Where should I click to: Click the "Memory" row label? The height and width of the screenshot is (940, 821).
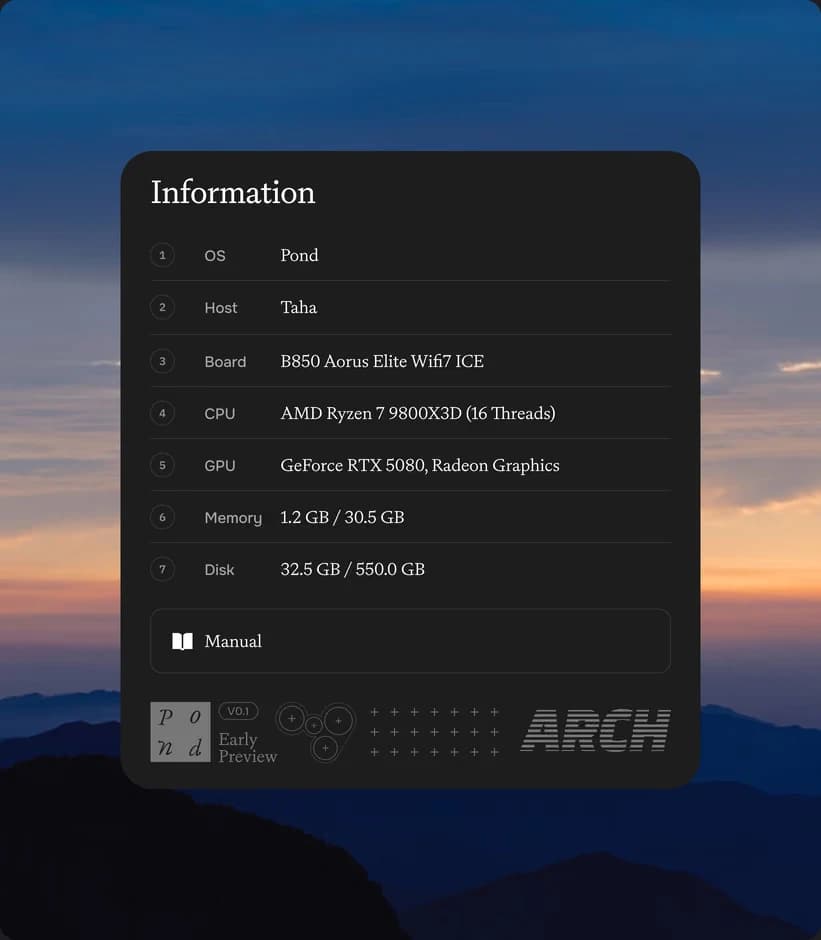tap(233, 518)
